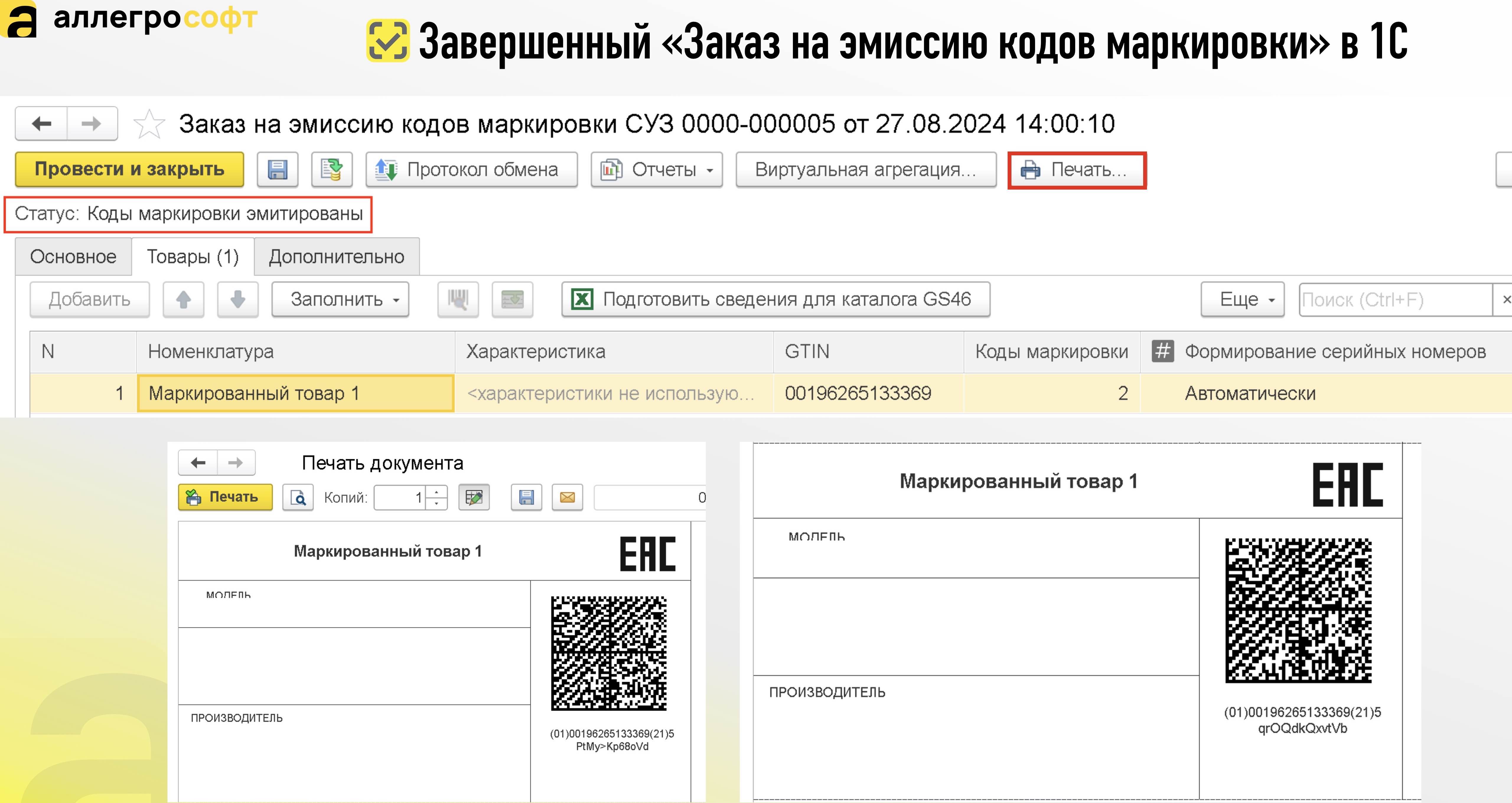This screenshot has width=1512, height=803.
Task: Move row down with the down arrow icon
Action: click(238, 299)
